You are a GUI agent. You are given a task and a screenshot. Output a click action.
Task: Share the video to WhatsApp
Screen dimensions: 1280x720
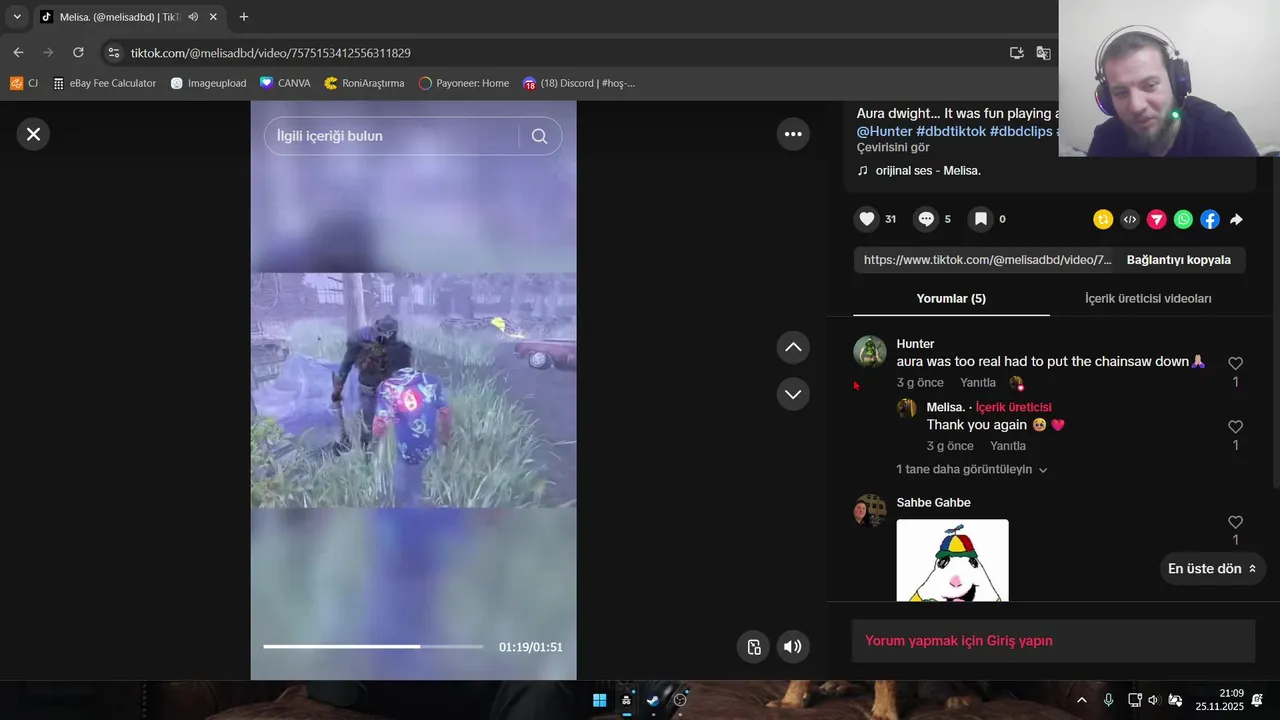pyautogui.click(x=1183, y=219)
